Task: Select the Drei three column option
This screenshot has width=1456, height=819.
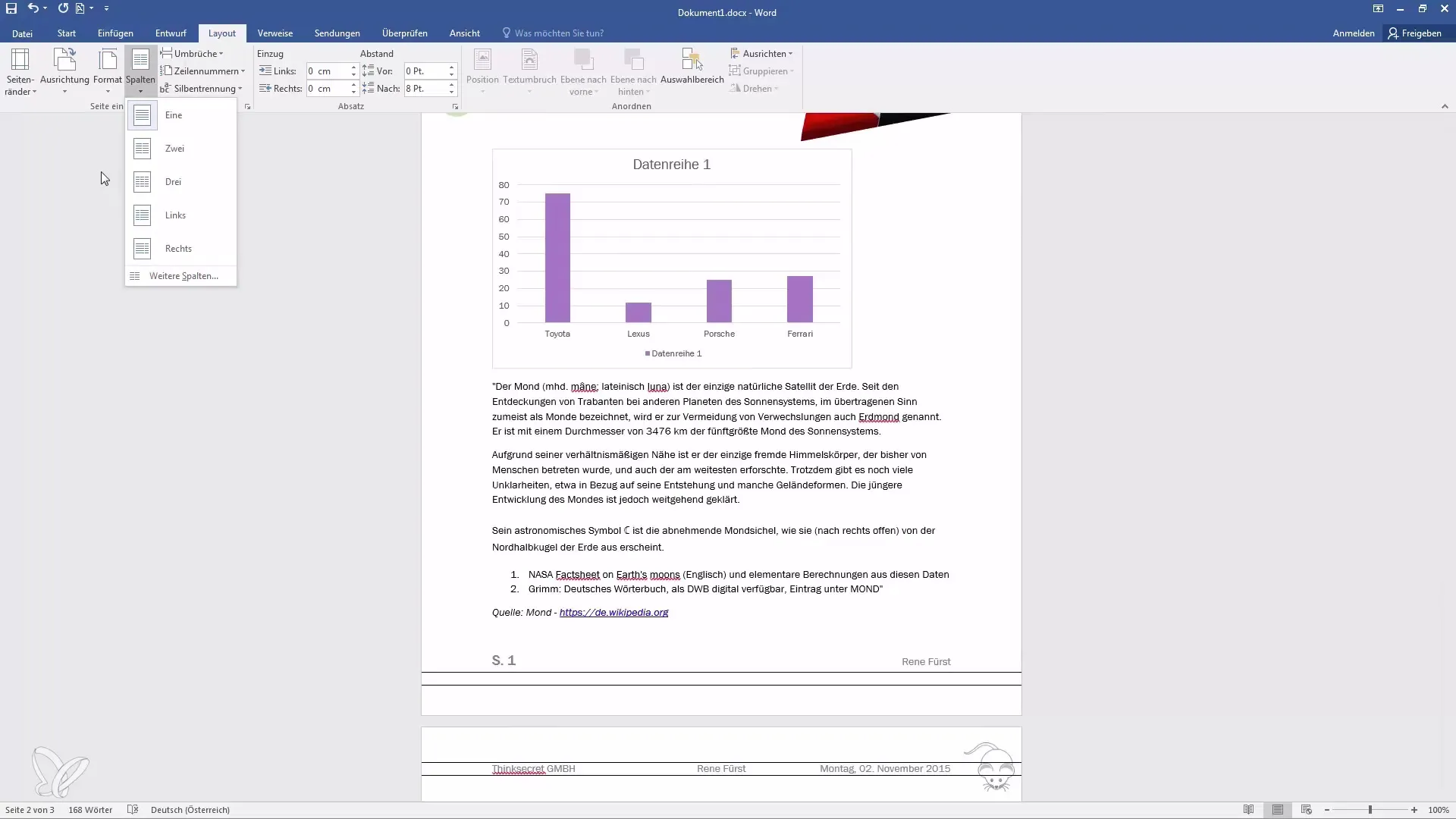Action: pos(180,182)
